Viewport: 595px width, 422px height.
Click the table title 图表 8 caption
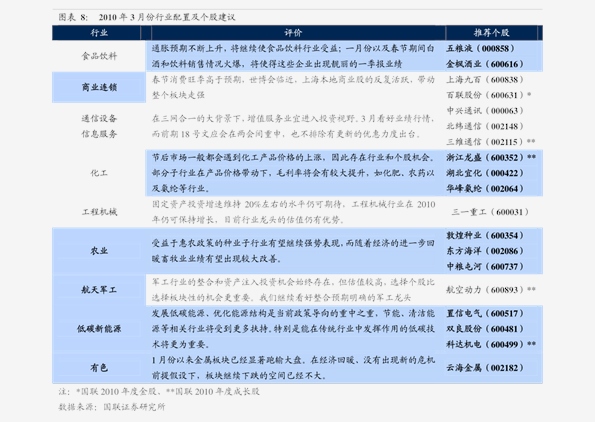point(147,17)
